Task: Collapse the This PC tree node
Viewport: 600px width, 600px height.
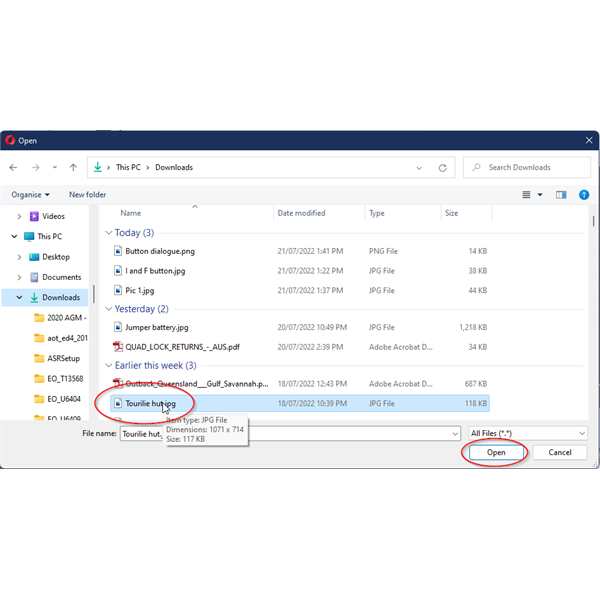Action: coord(15,236)
